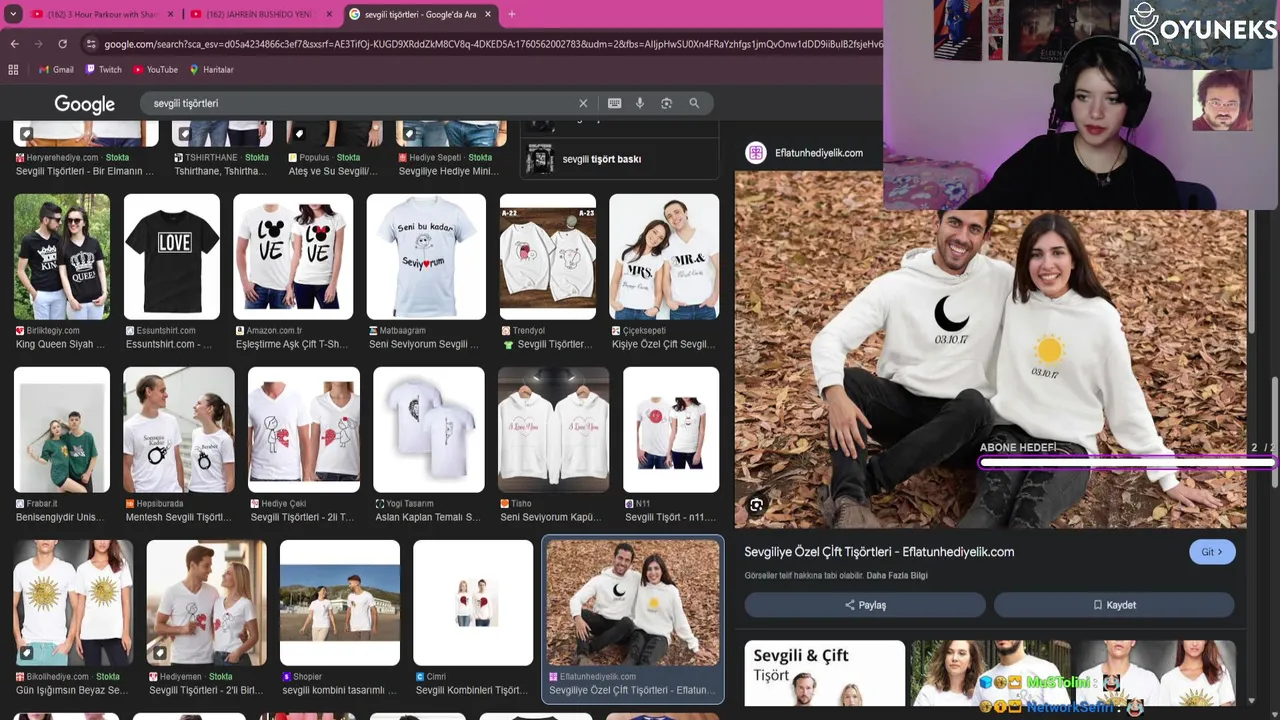Image resolution: width=1280 pixels, height=720 pixels.
Task: Open the Amazon Mickey LOVE couple thumbnail
Action: coord(293,257)
